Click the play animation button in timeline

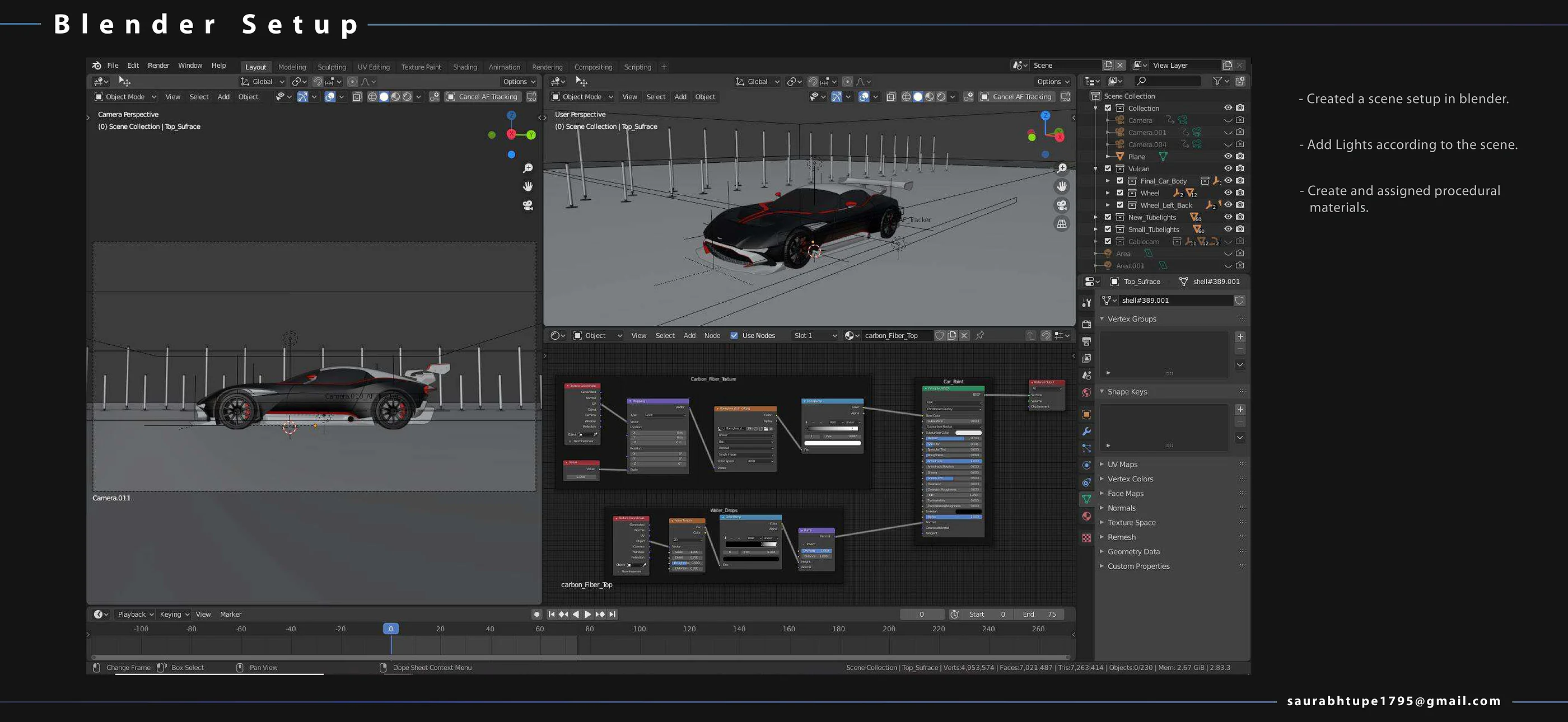coord(587,615)
